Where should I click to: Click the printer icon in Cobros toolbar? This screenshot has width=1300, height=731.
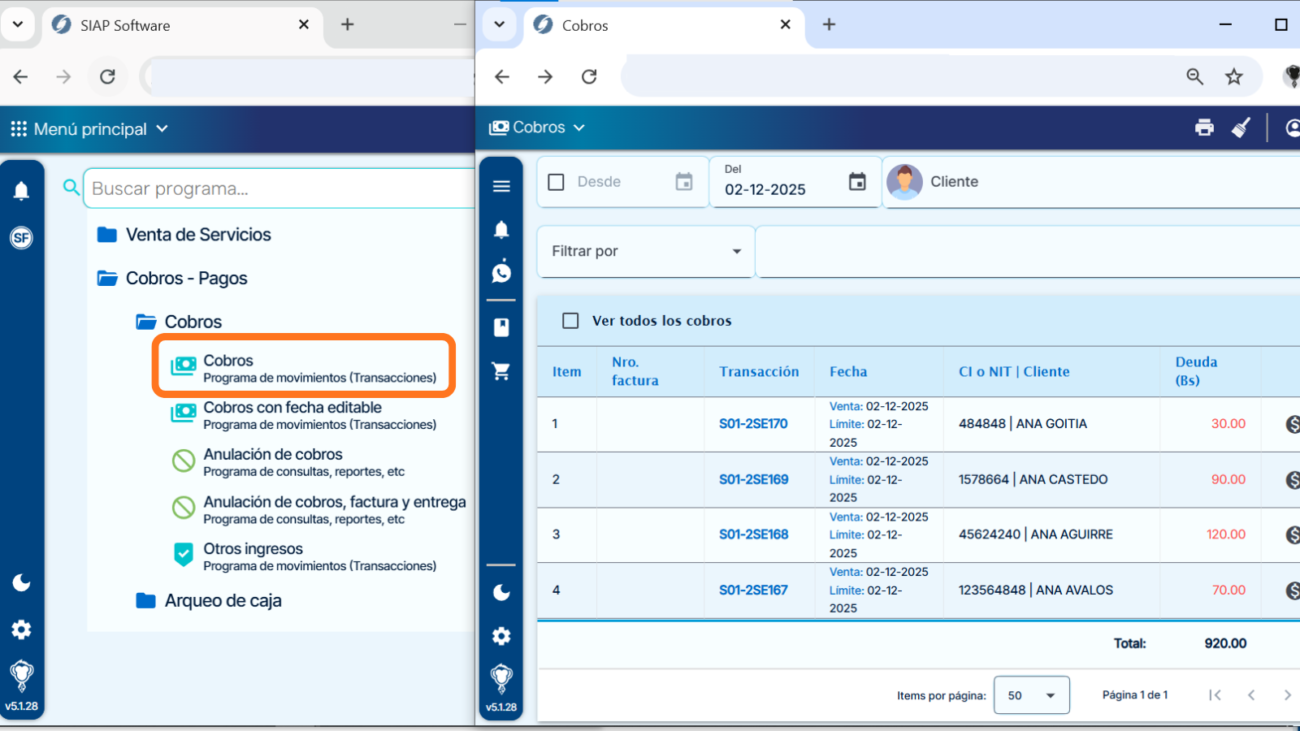pos(1204,128)
